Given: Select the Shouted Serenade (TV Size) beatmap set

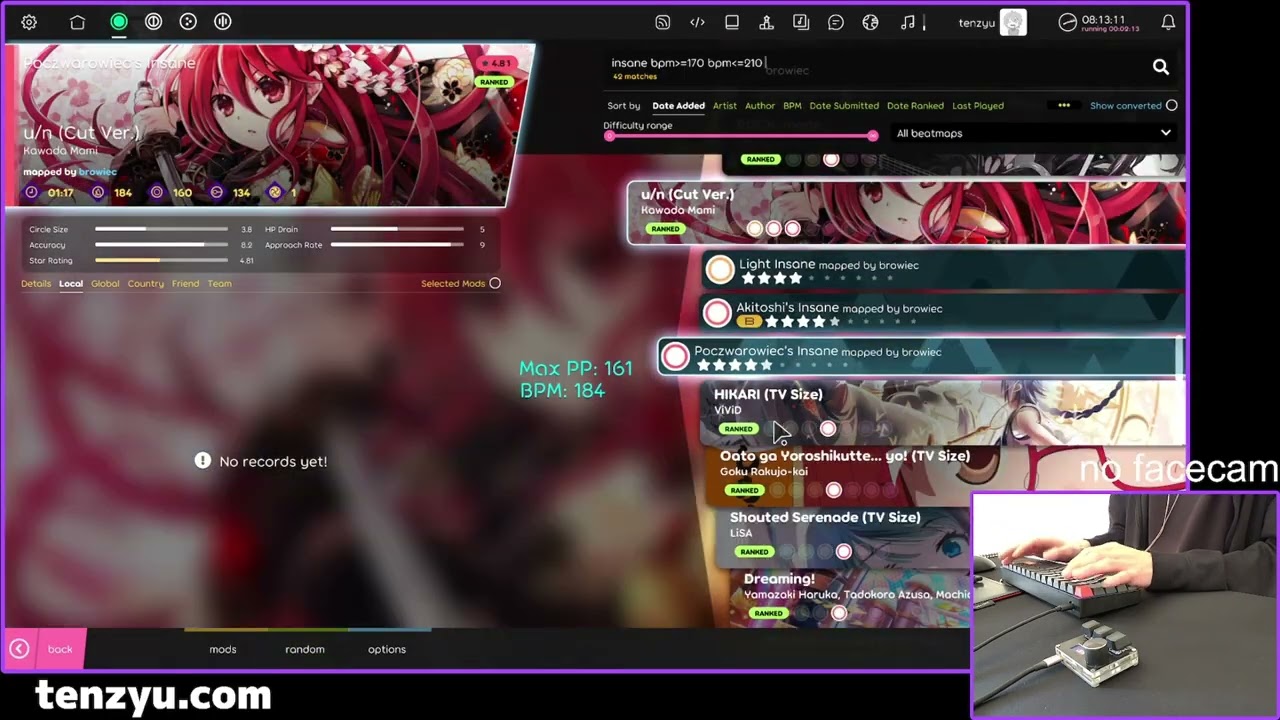Looking at the screenshot, I should click(842, 535).
